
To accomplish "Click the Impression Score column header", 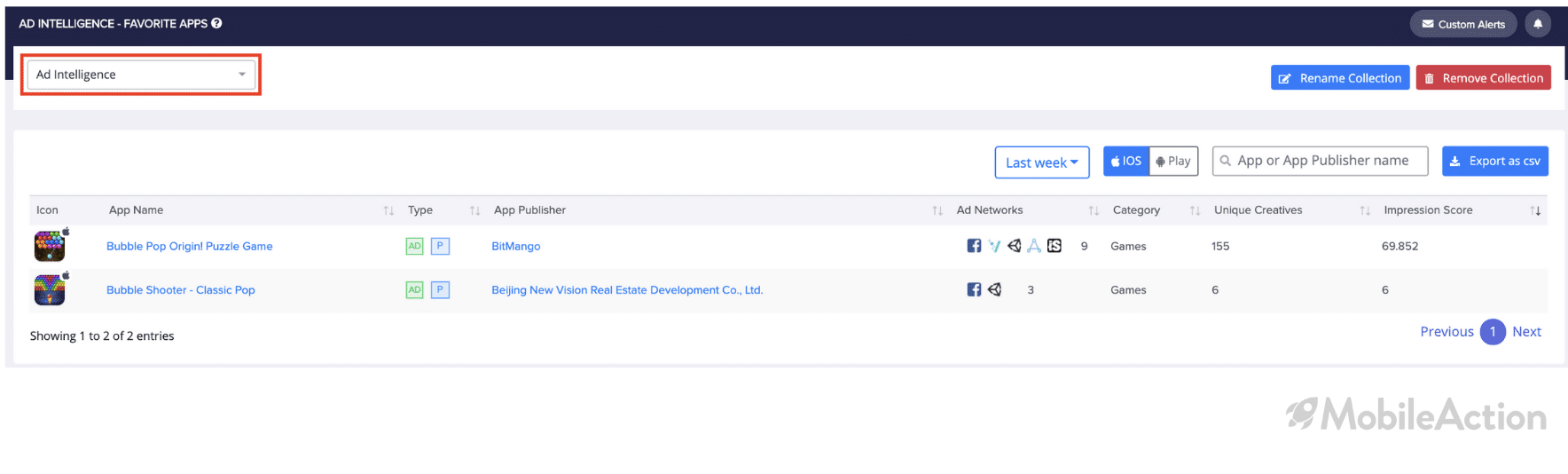I will pyautogui.click(x=1428, y=210).
